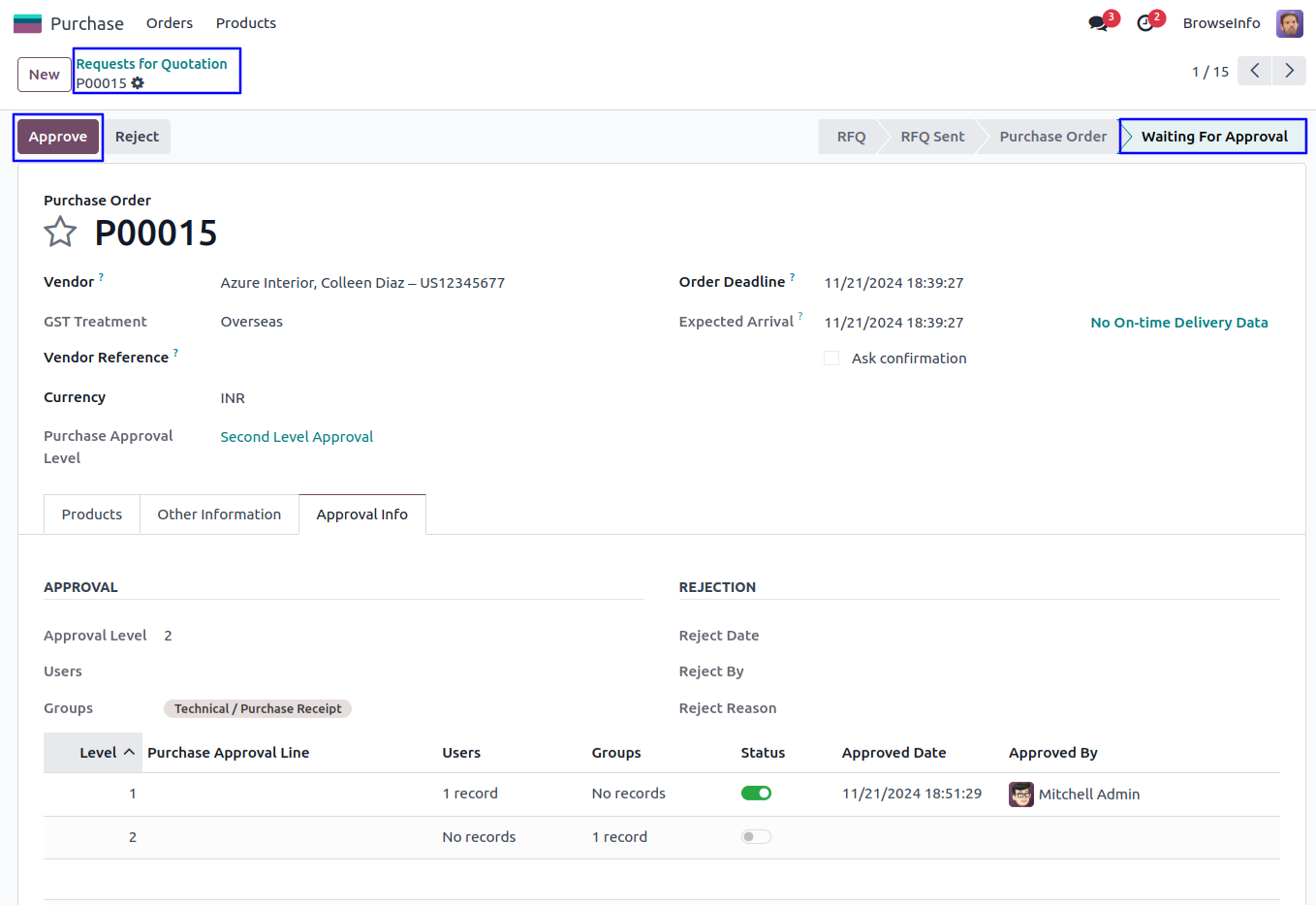This screenshot has height=905, width=1316.
Task: Open the Products menu
Action: point(245,23)
